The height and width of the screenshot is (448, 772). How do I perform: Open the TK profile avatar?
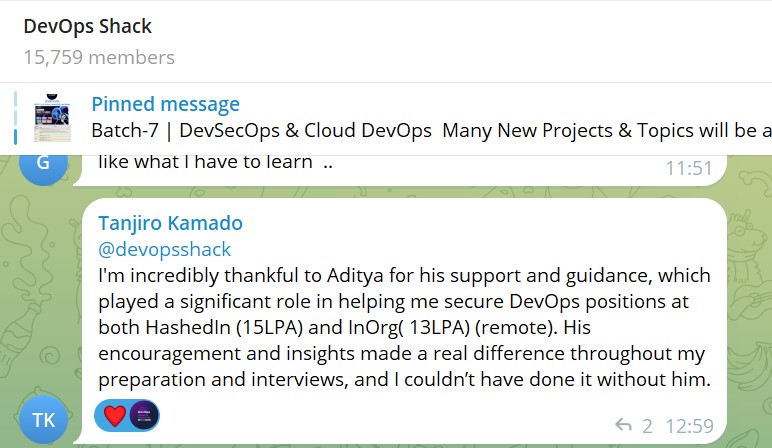point(43,420)
